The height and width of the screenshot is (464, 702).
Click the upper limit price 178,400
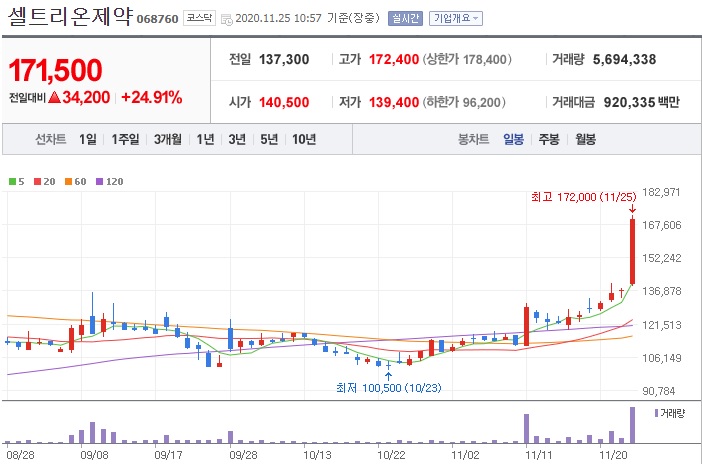pos(484,60)
